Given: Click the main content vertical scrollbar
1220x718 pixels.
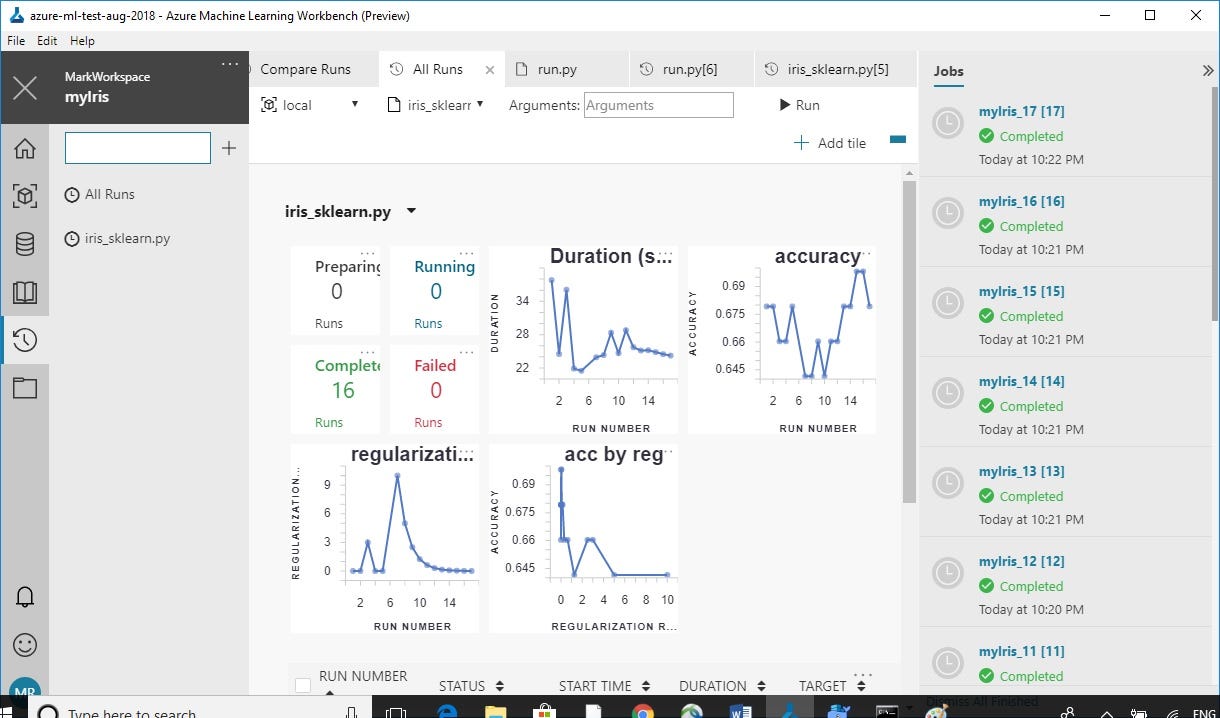Looking at the screenshot, I should coord(909,342).
